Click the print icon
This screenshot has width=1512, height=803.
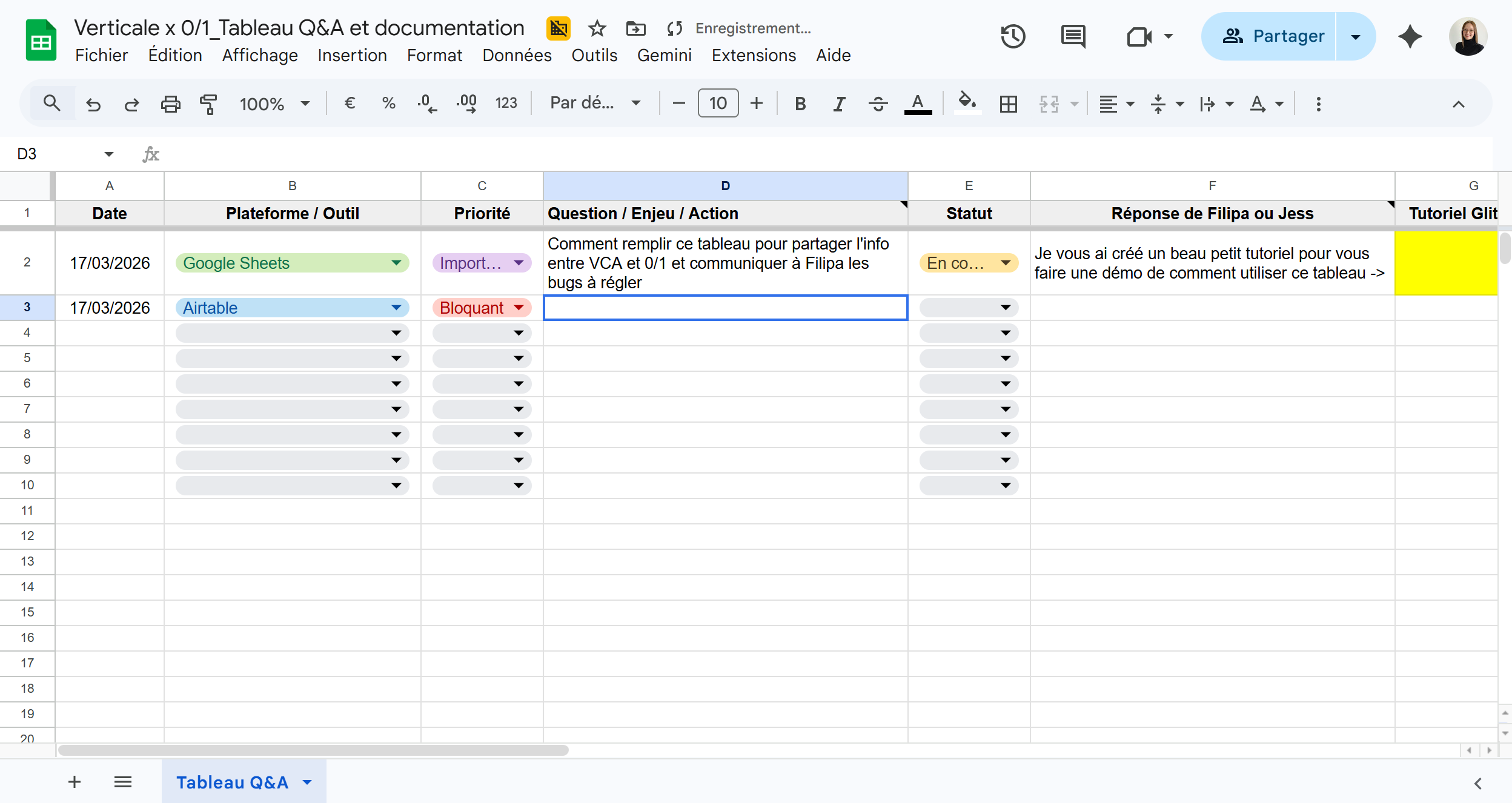point(170,104)
